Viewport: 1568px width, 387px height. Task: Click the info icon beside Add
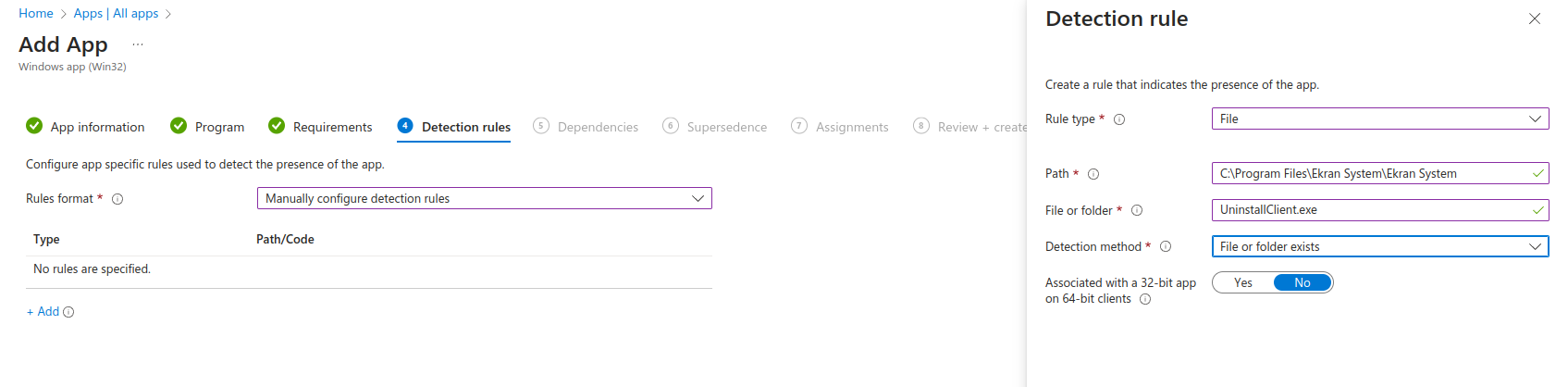68,312
